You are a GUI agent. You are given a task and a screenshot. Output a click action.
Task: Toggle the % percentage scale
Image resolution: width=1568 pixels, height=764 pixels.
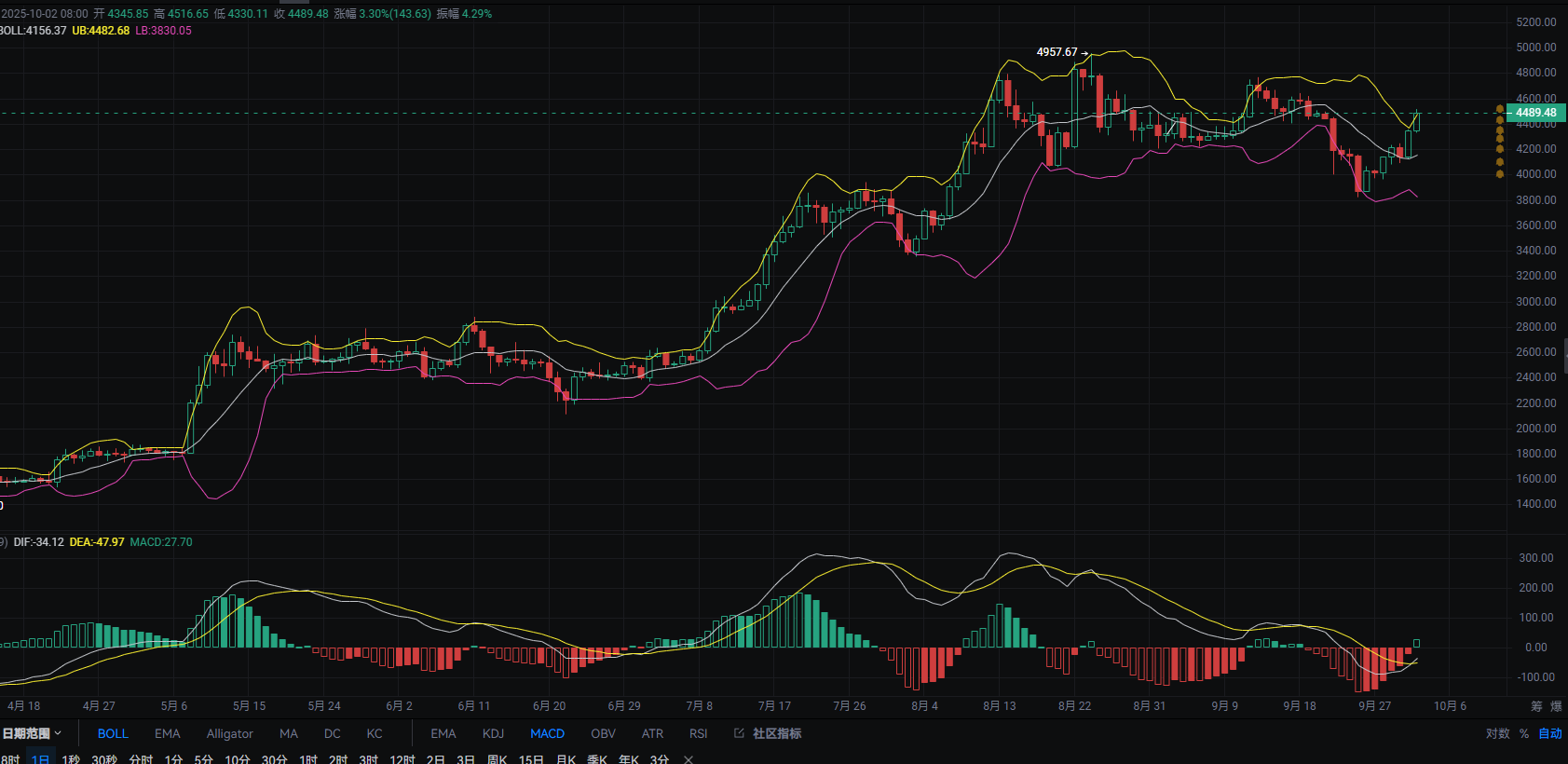(x=1524, y=733)
